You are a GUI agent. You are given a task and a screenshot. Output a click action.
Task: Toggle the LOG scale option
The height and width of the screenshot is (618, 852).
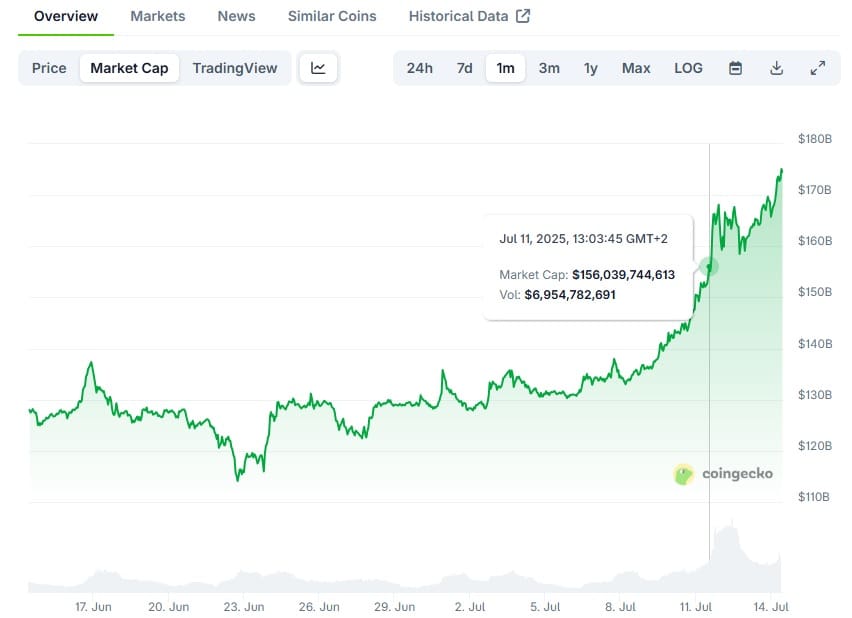tap(688, 68)
